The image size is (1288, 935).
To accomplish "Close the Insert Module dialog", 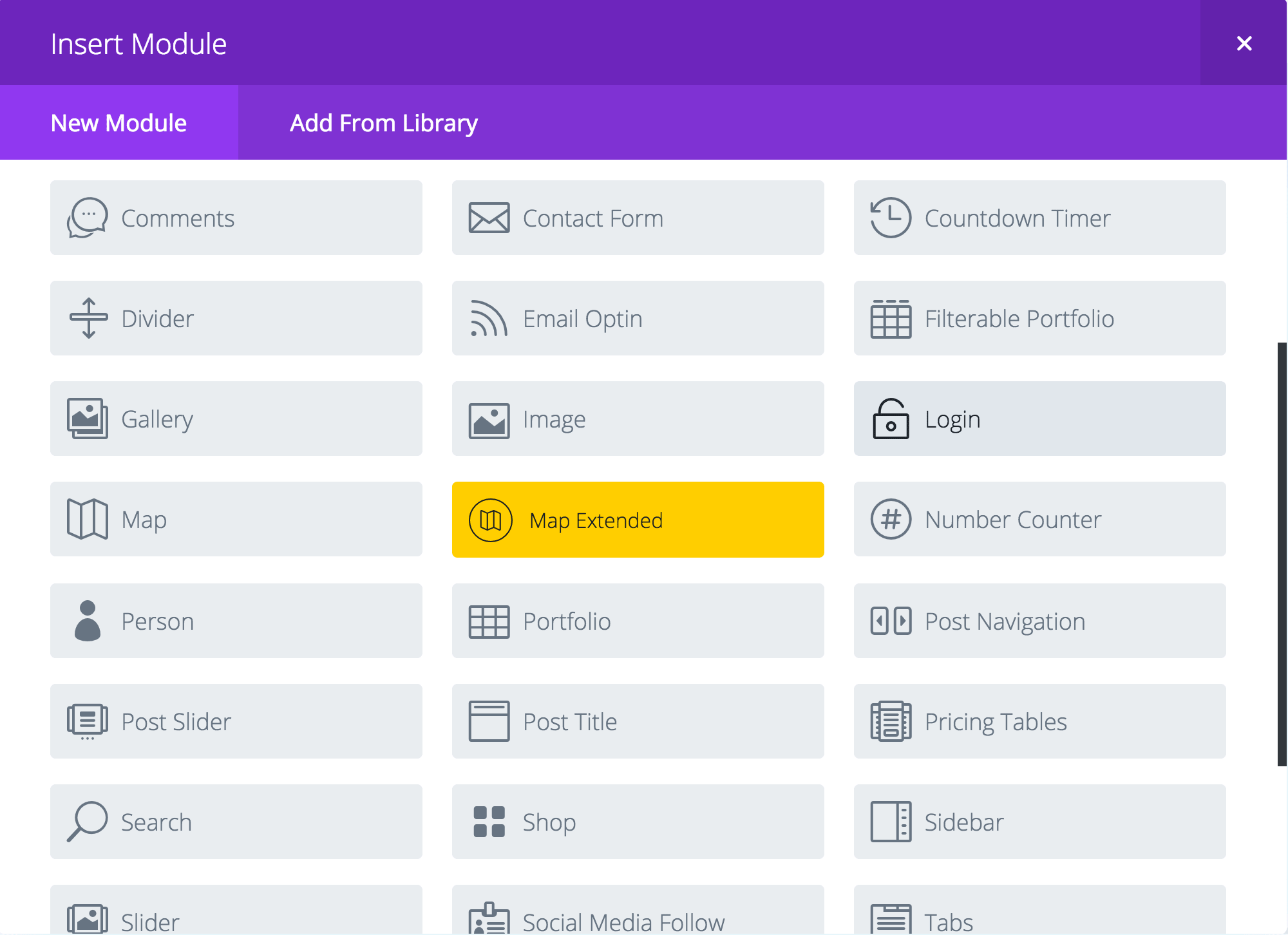I will click(1244, 43).
